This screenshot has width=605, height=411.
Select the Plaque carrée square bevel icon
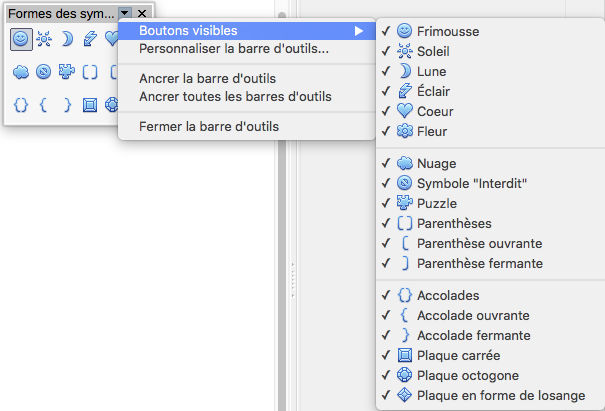click(x=90, y=105)
